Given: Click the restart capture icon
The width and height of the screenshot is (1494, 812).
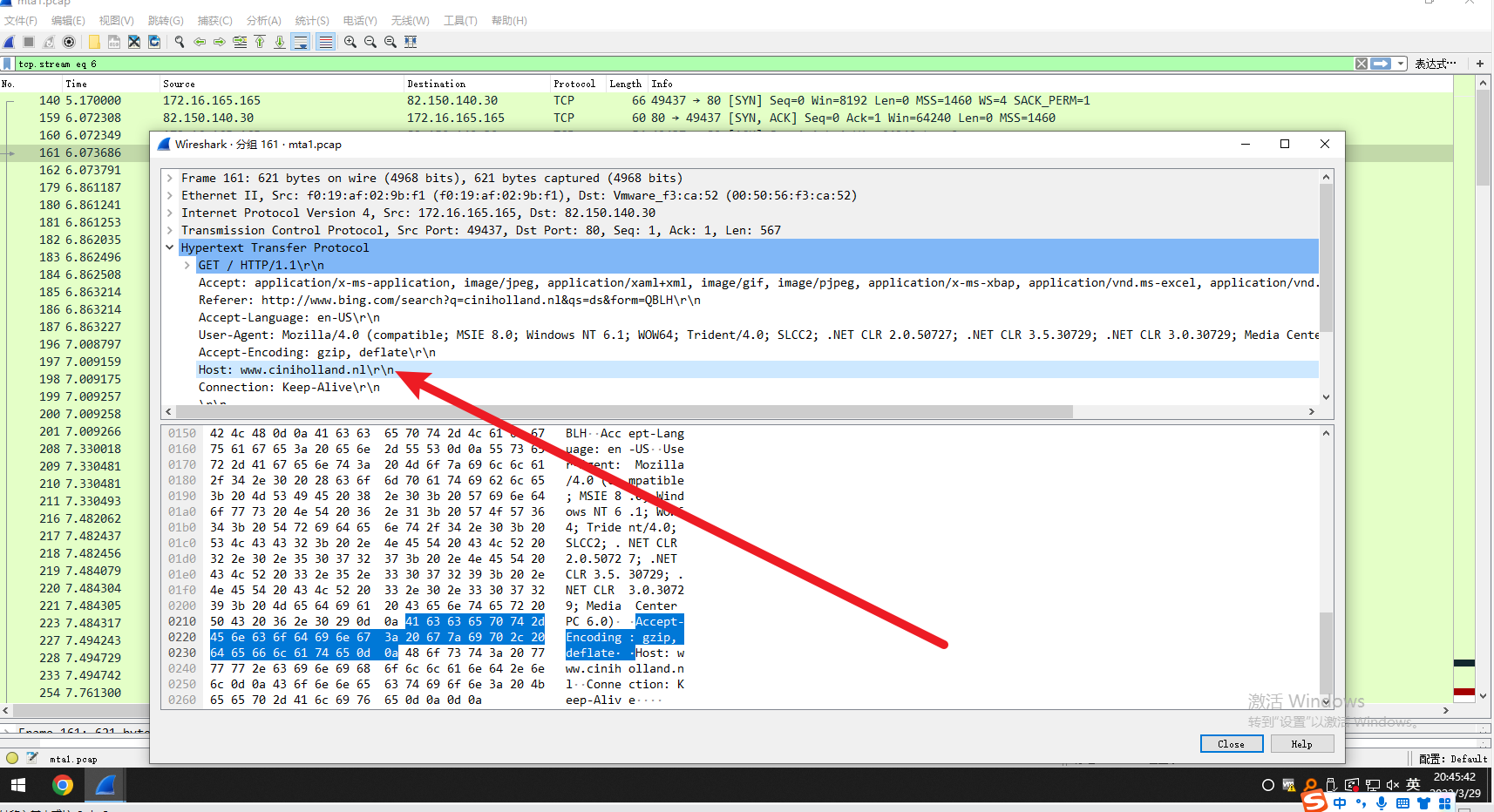Looking at the screenshot, I should (x=49, y=42).
